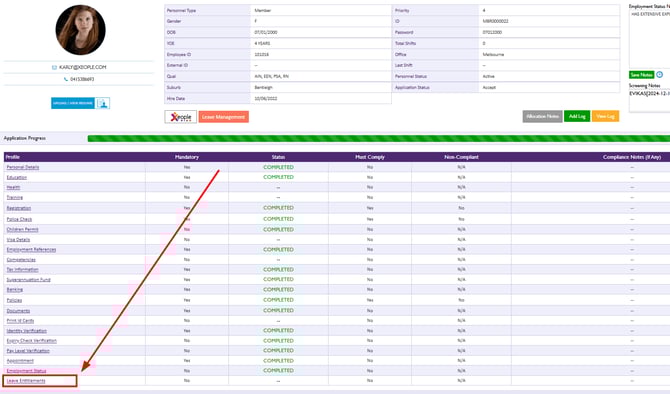Image resolution: width=670 pixels, height=394 pixels.
Task: Click the Application Progress label
Action: pyautogui.click(x=24, y=138)
